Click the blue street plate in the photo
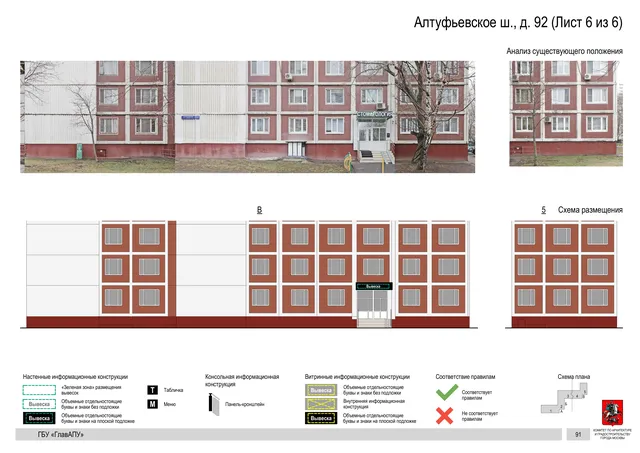Viewport: 640px width, 453px height. (x=191, y=118)
